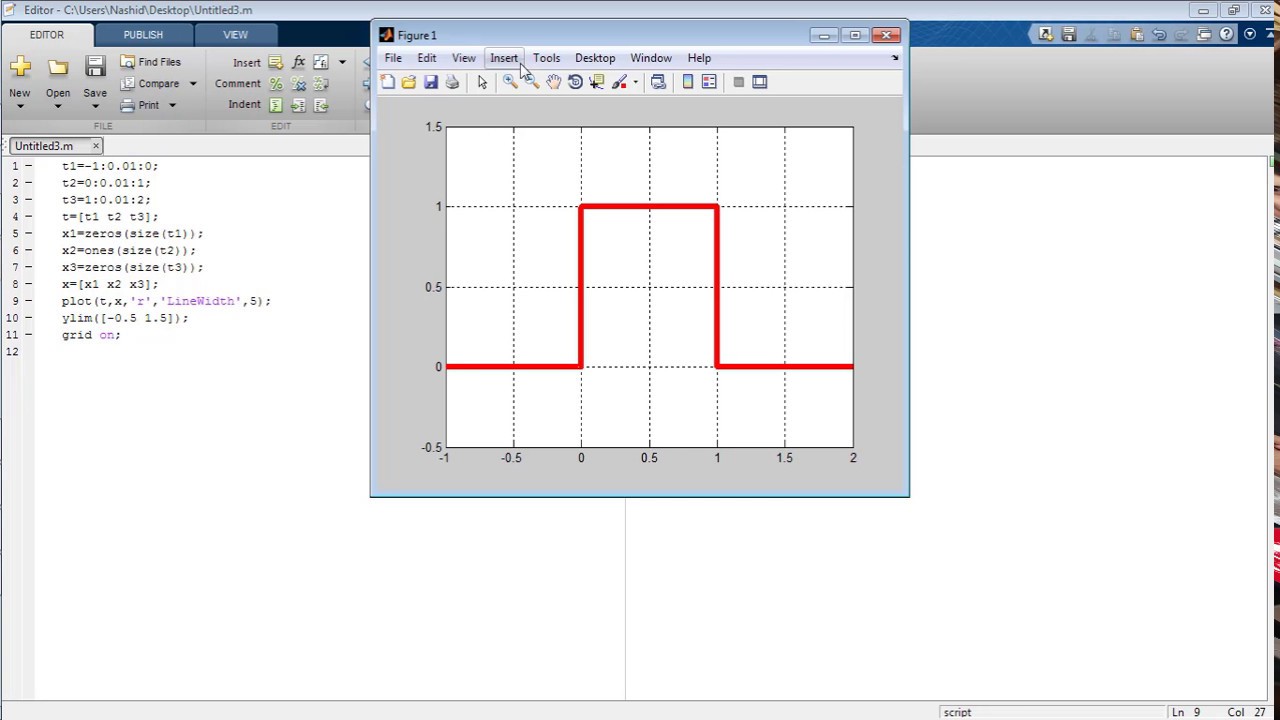
Task: Select the Zoom Out tool in Figure 1
Action: click(x=532, y=82)
